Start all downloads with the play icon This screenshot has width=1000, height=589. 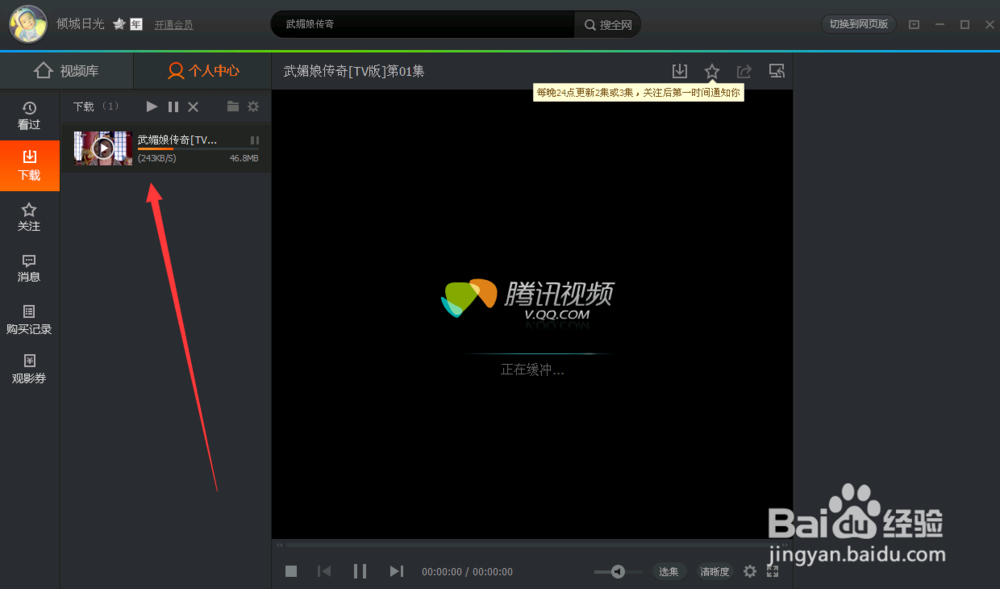point(152,106)
